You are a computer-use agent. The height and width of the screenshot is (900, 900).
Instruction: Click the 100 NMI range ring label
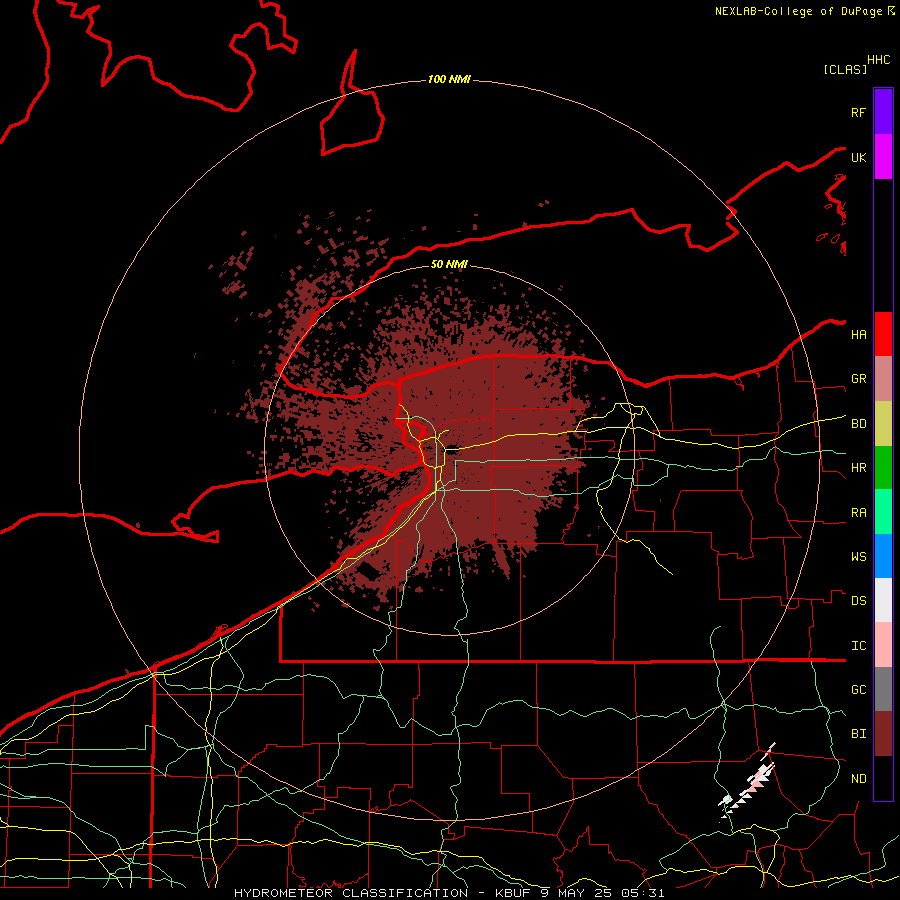449,79
